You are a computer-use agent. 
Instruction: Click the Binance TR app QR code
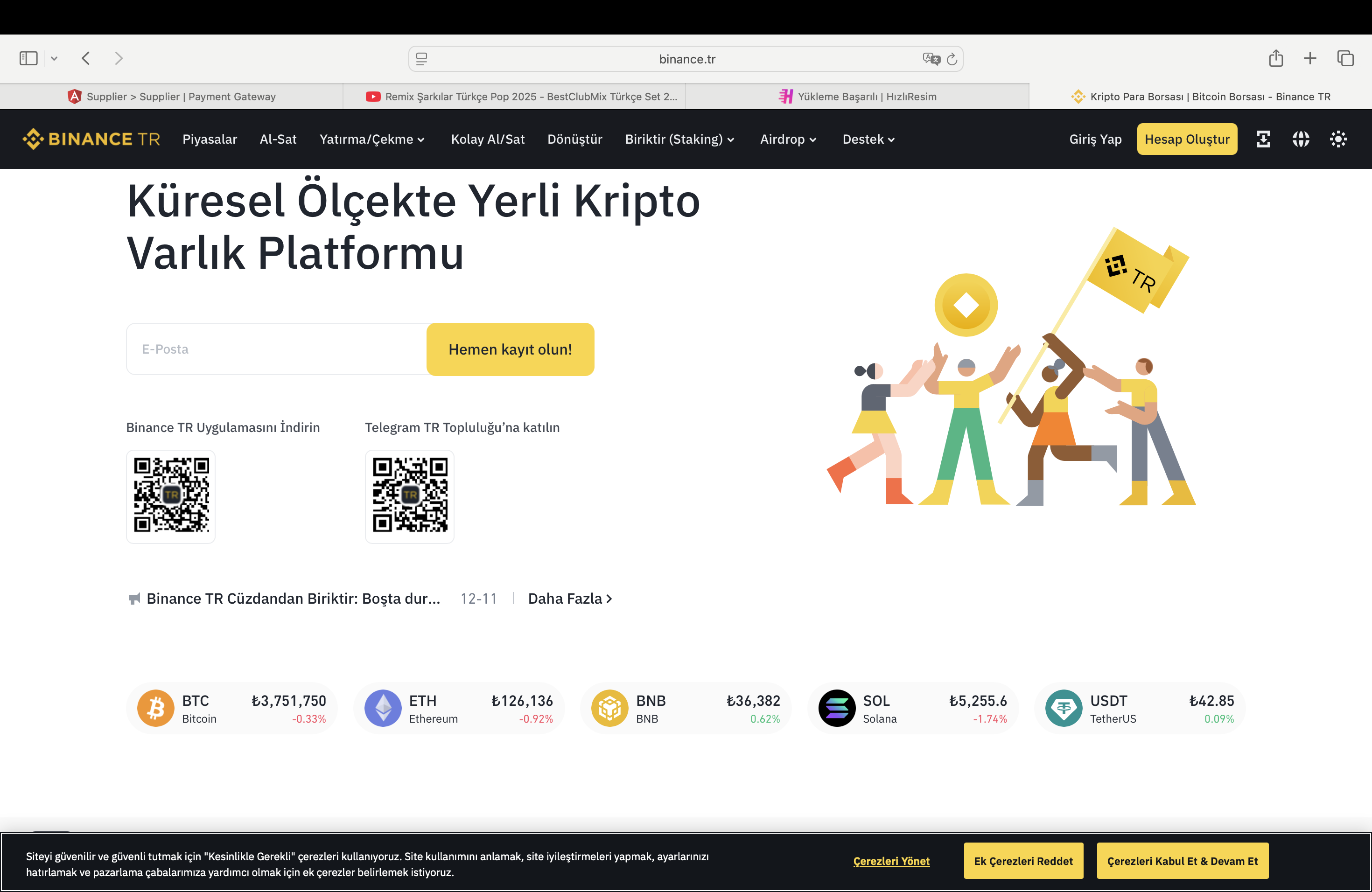171,495
